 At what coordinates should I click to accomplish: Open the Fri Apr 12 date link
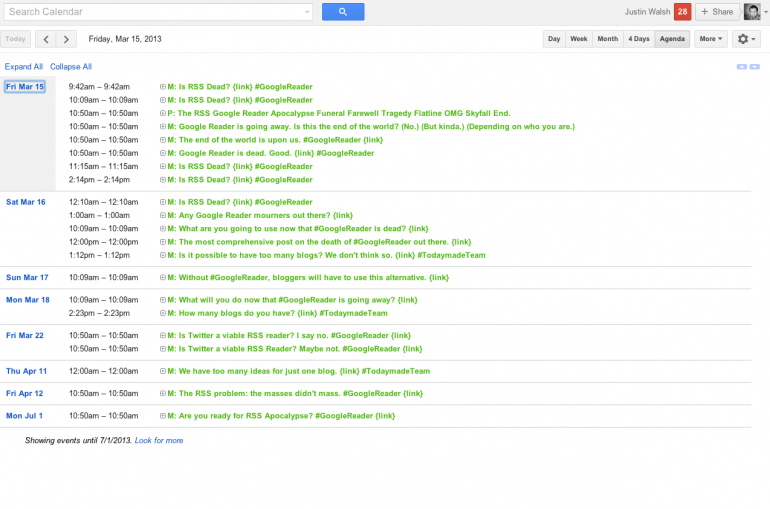[x=24, y=394]
